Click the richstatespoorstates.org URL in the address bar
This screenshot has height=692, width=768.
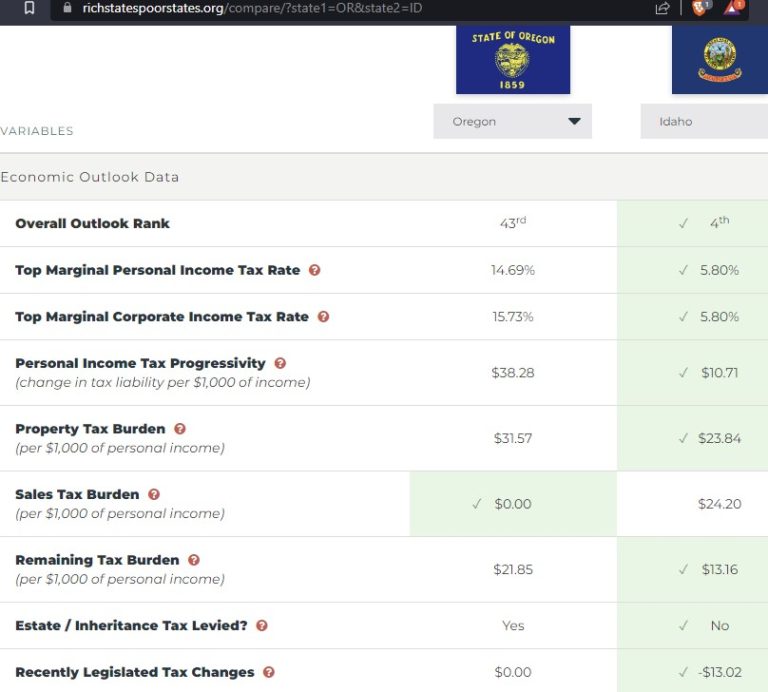250,8
